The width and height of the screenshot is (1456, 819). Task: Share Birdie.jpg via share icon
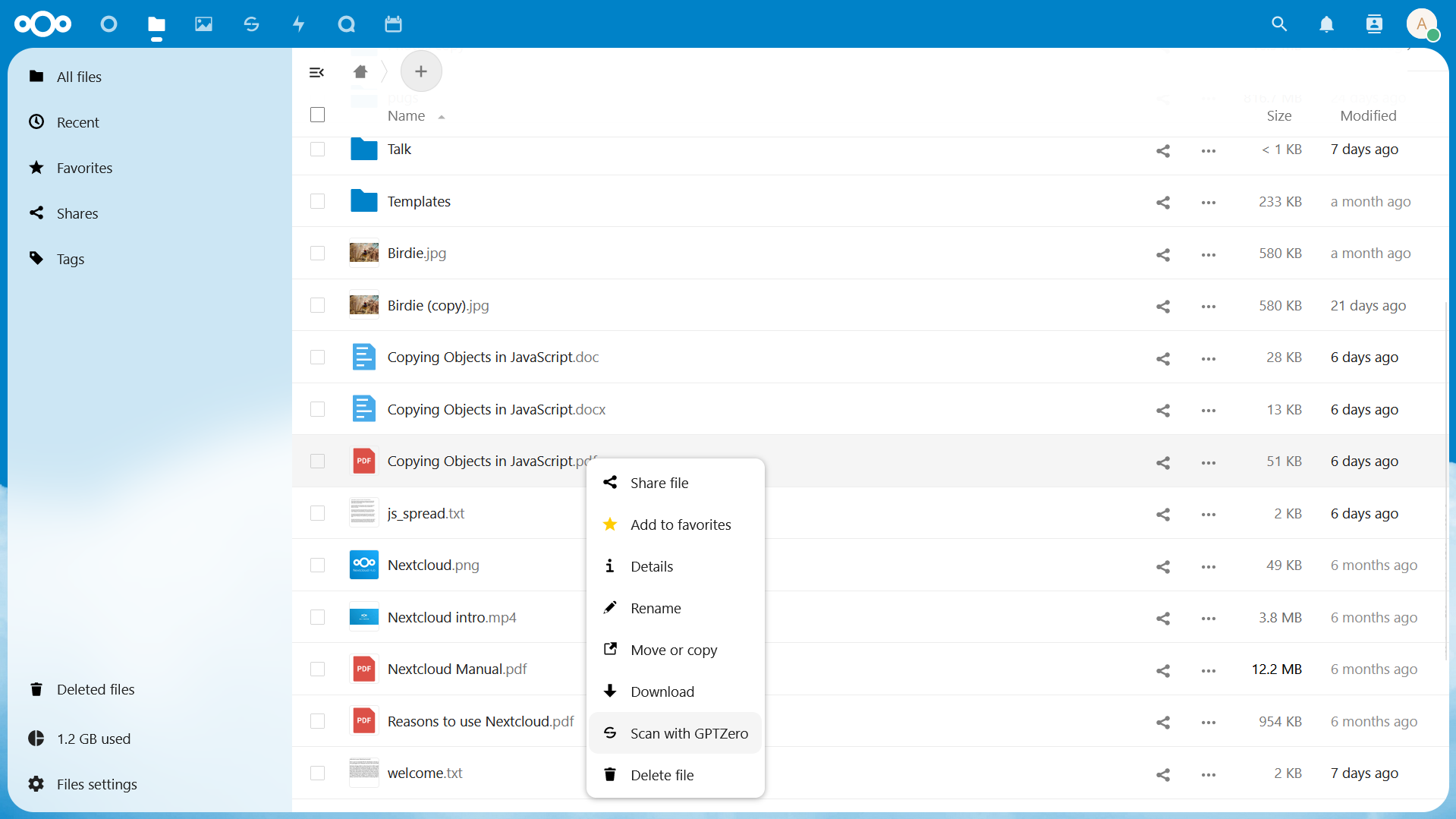pos(1163,254)
